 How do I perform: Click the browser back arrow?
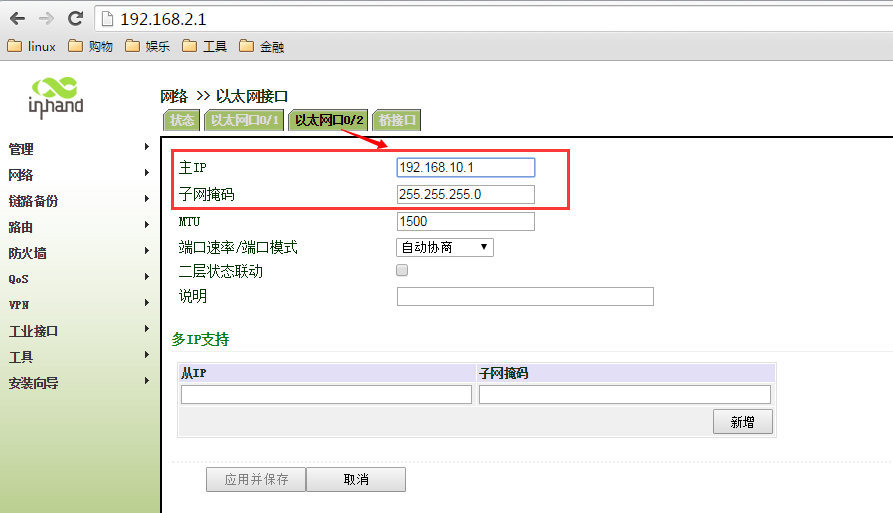click(x=17, y=19)
